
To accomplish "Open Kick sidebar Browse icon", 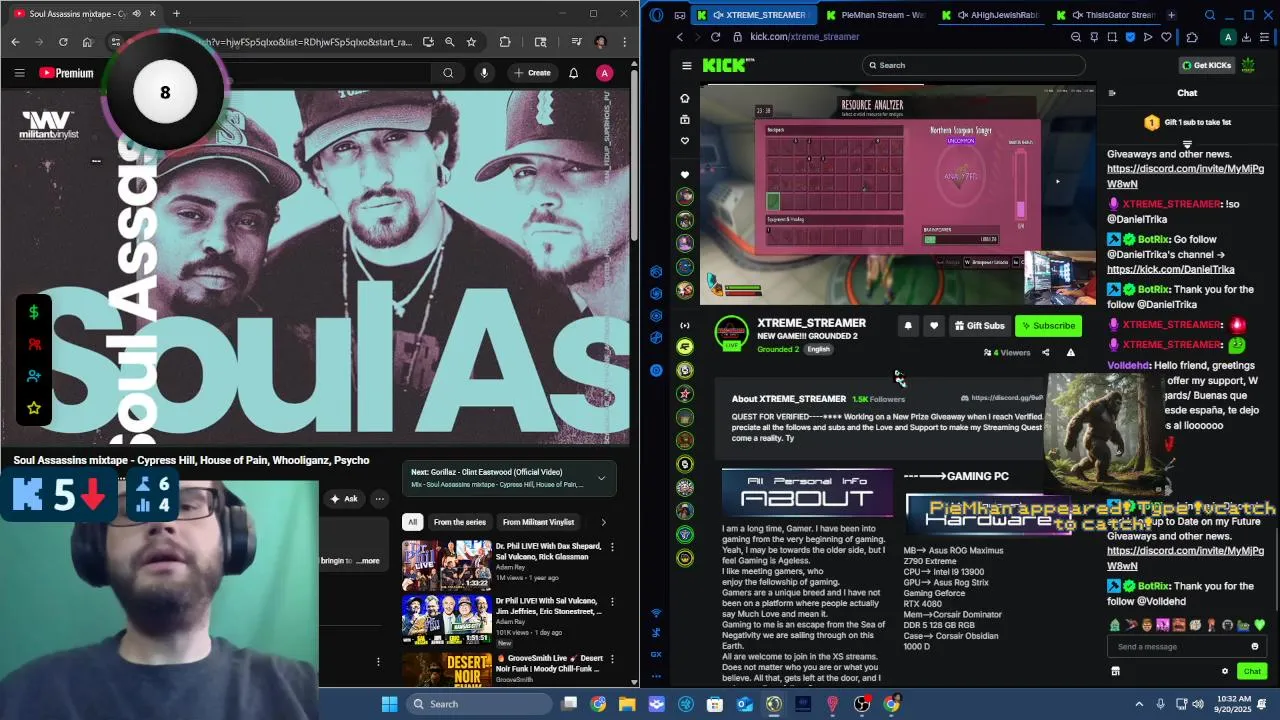I will pyautogui.click(x=685, y=119).
